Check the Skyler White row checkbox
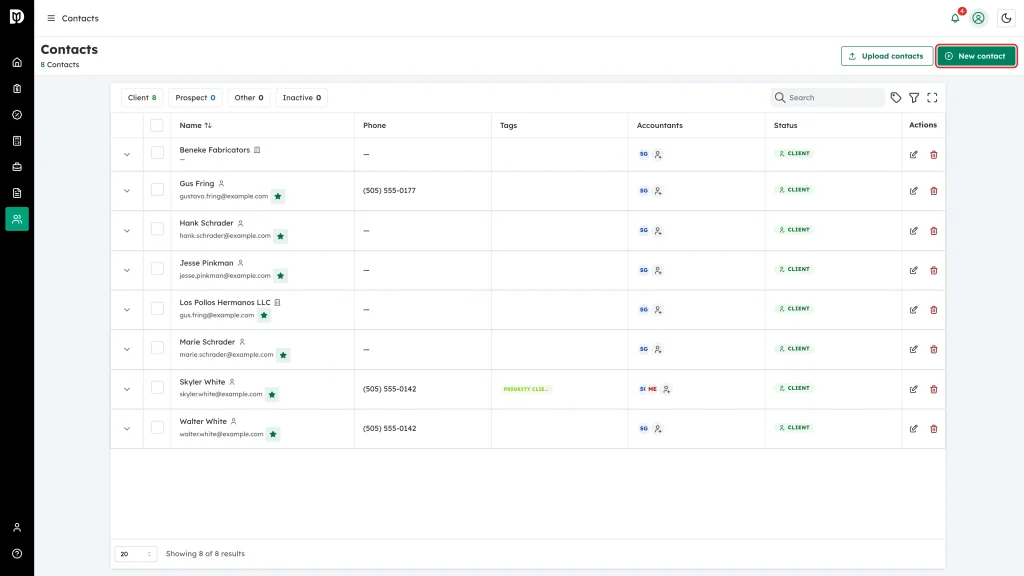This screenshot has width=1024, height=576. pyautogui.click(x=157, y=387)
